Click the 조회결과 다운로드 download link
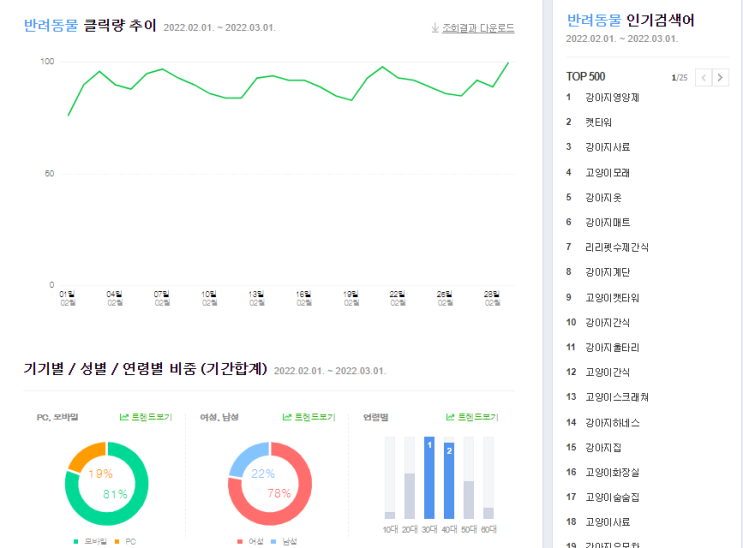 478,28
